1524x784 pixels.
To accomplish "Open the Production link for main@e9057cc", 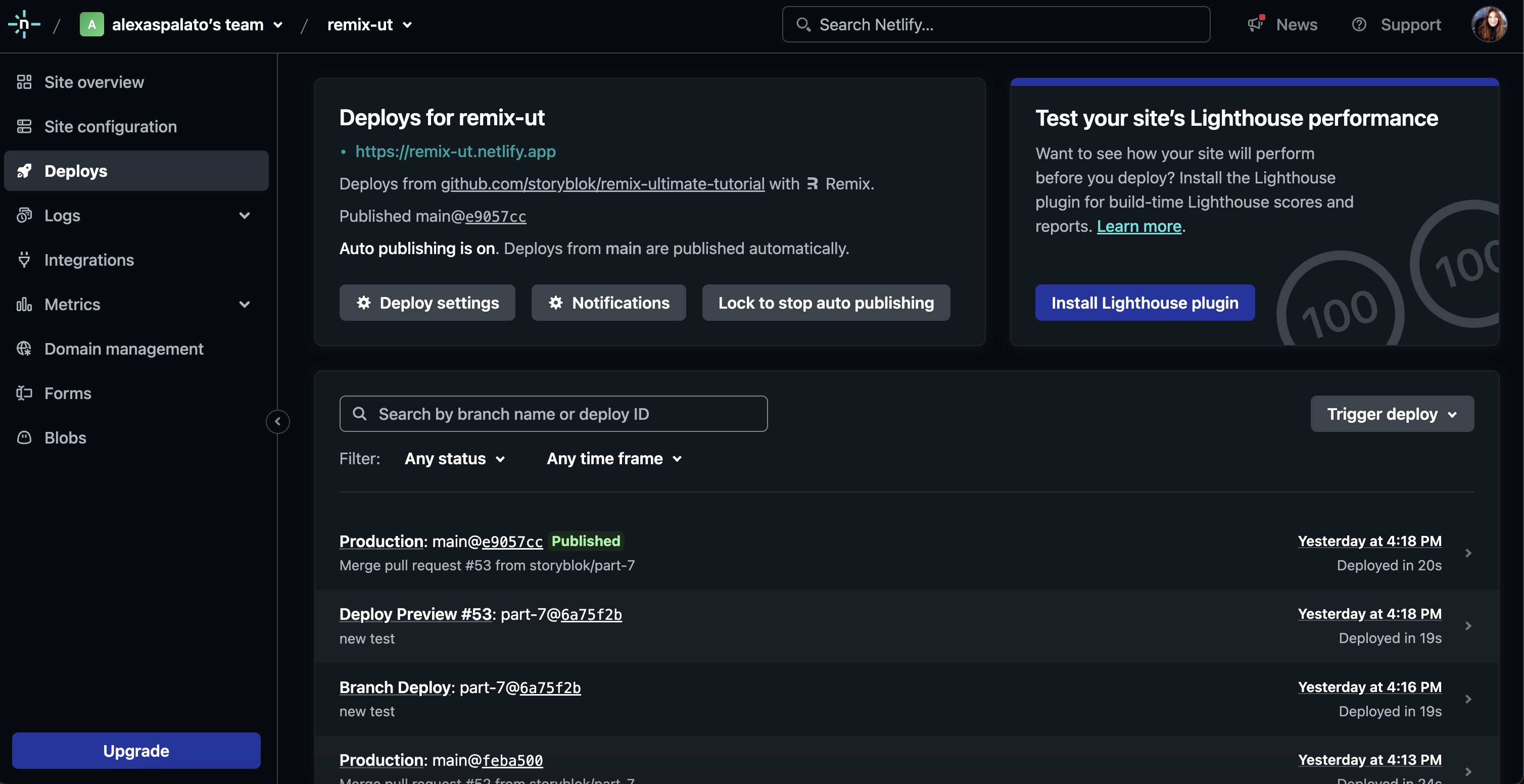I will pyautogui.click(x=382, y=541).
